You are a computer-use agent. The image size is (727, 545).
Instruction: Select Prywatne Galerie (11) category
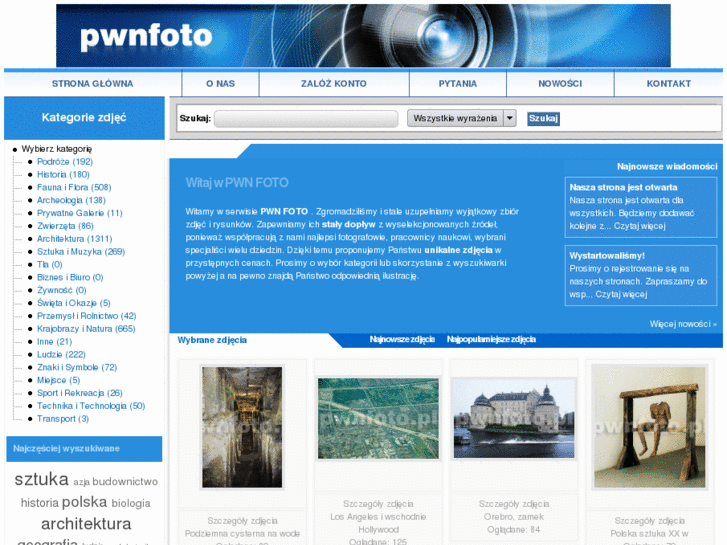pyautogui.click(x=80, y=213)
